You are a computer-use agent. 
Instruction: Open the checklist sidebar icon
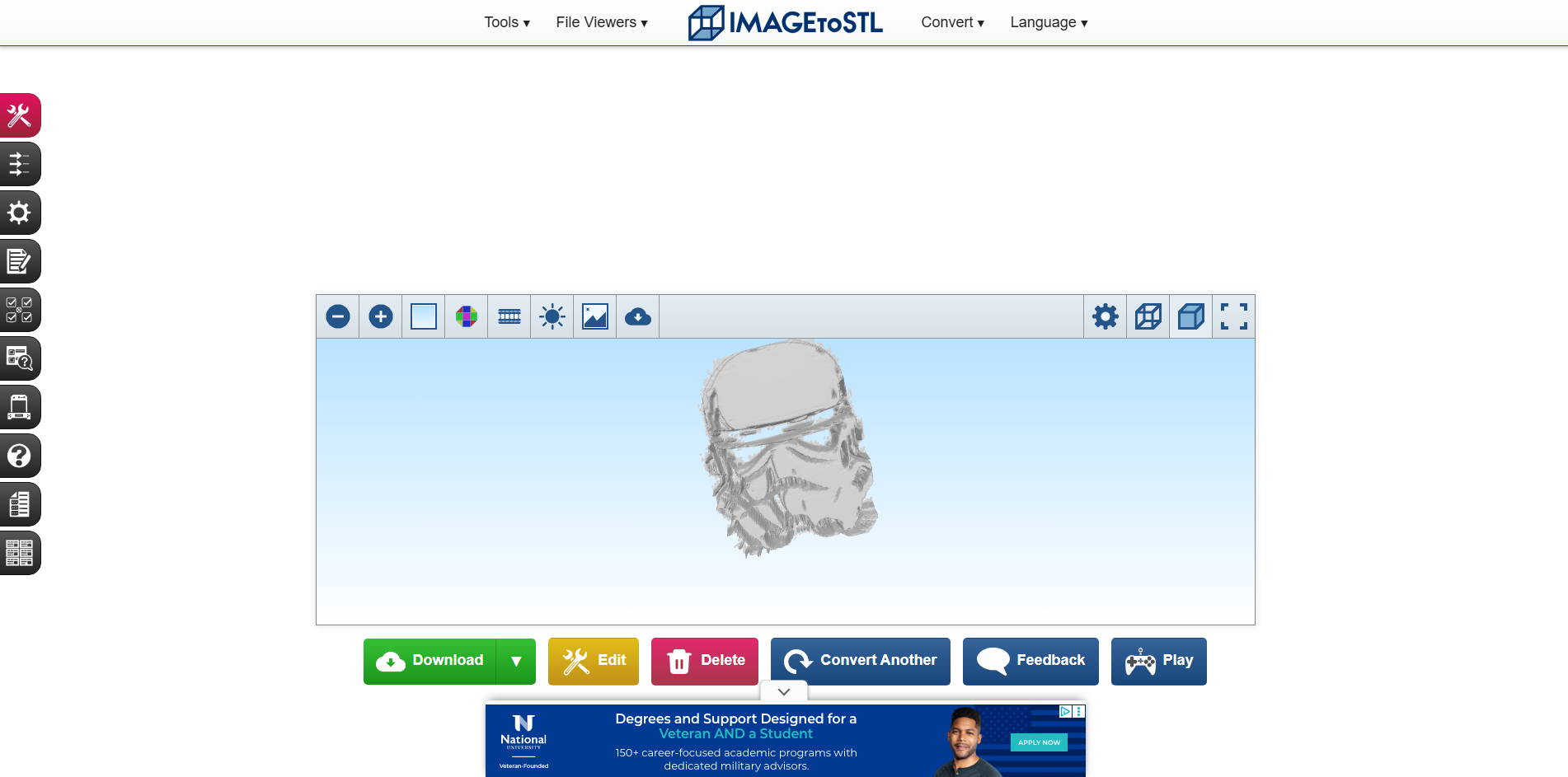20,310
